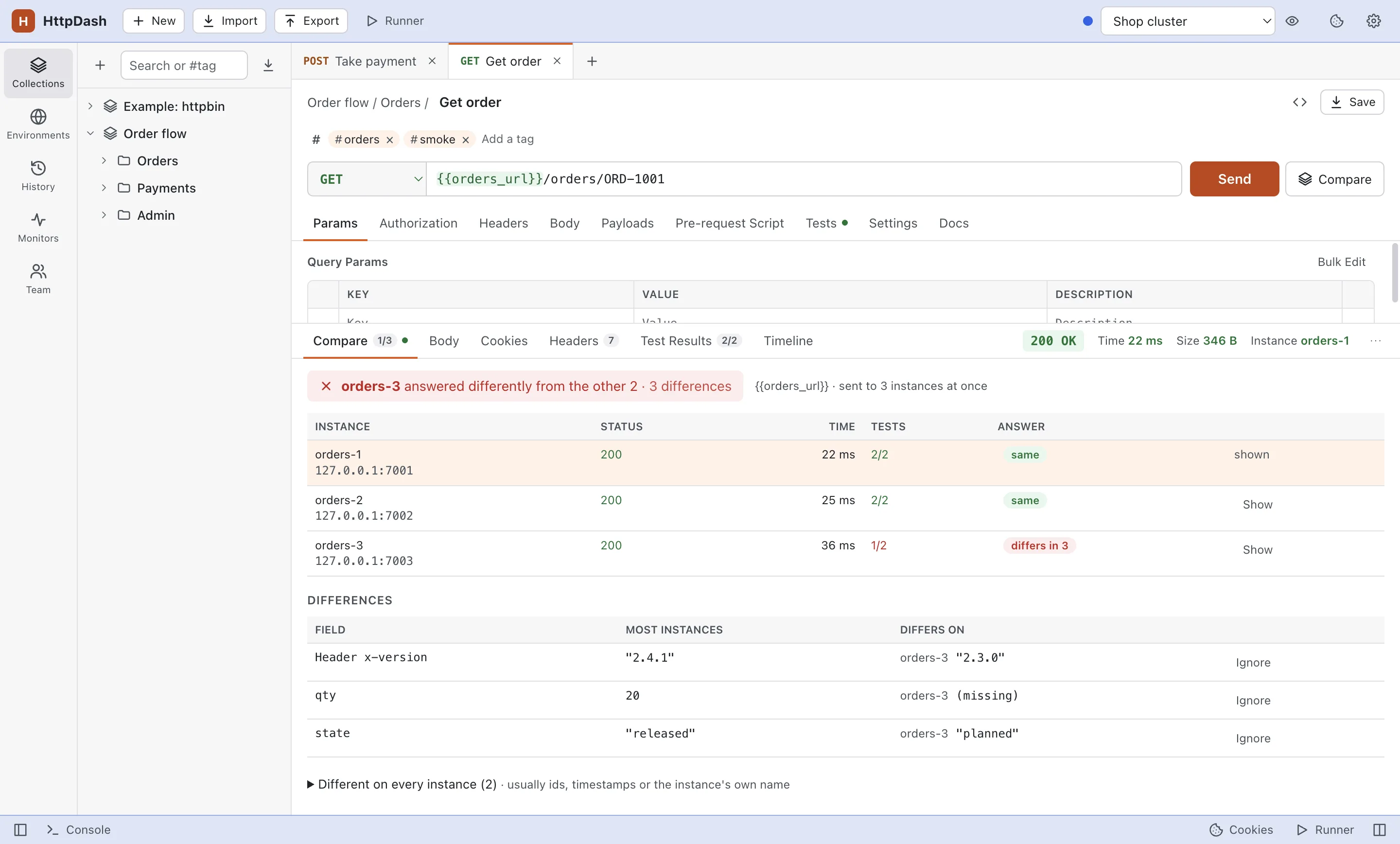Open the Environments sidebar panel
Viewport: 1400px width, 844px height.
38,124
